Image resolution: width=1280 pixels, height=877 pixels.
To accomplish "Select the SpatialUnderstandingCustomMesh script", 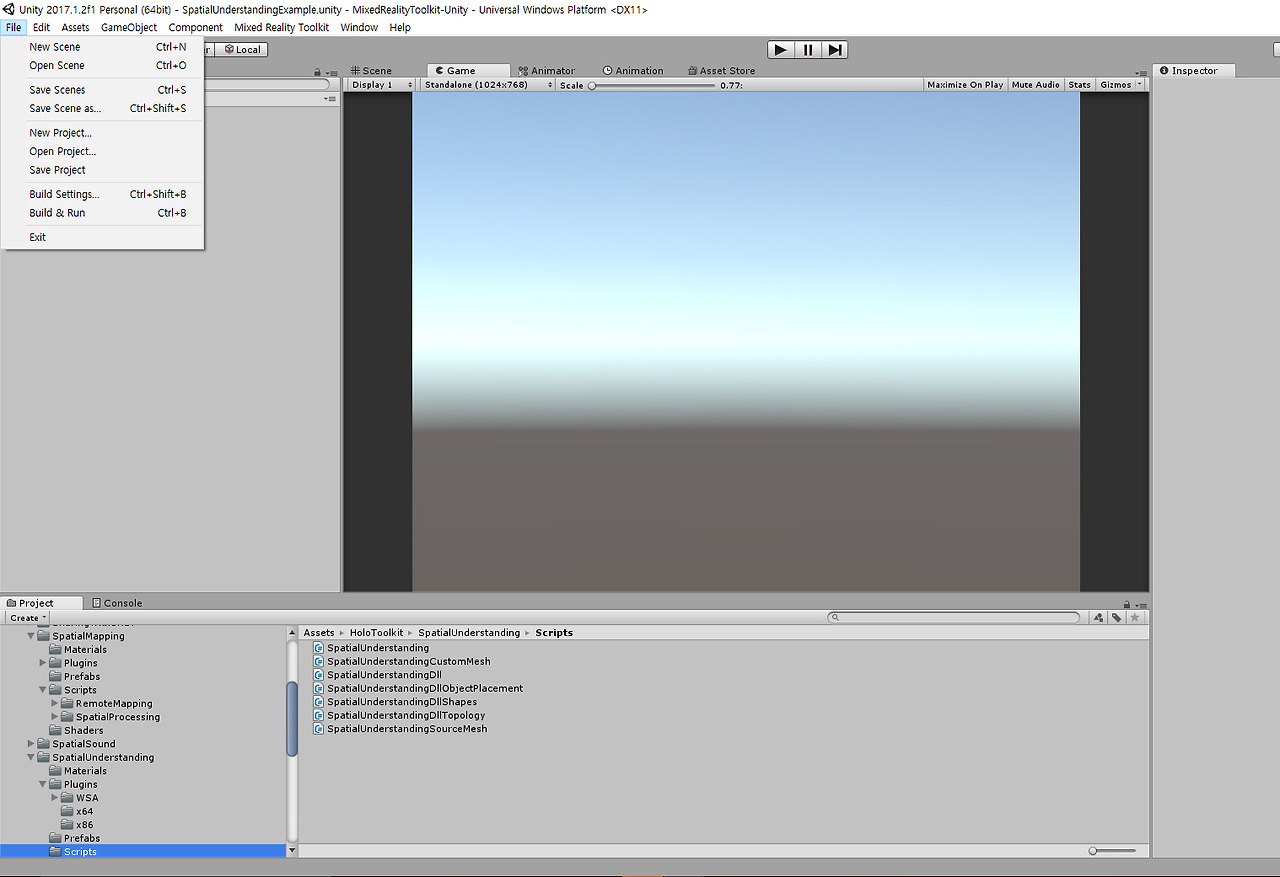I will 402,662.
